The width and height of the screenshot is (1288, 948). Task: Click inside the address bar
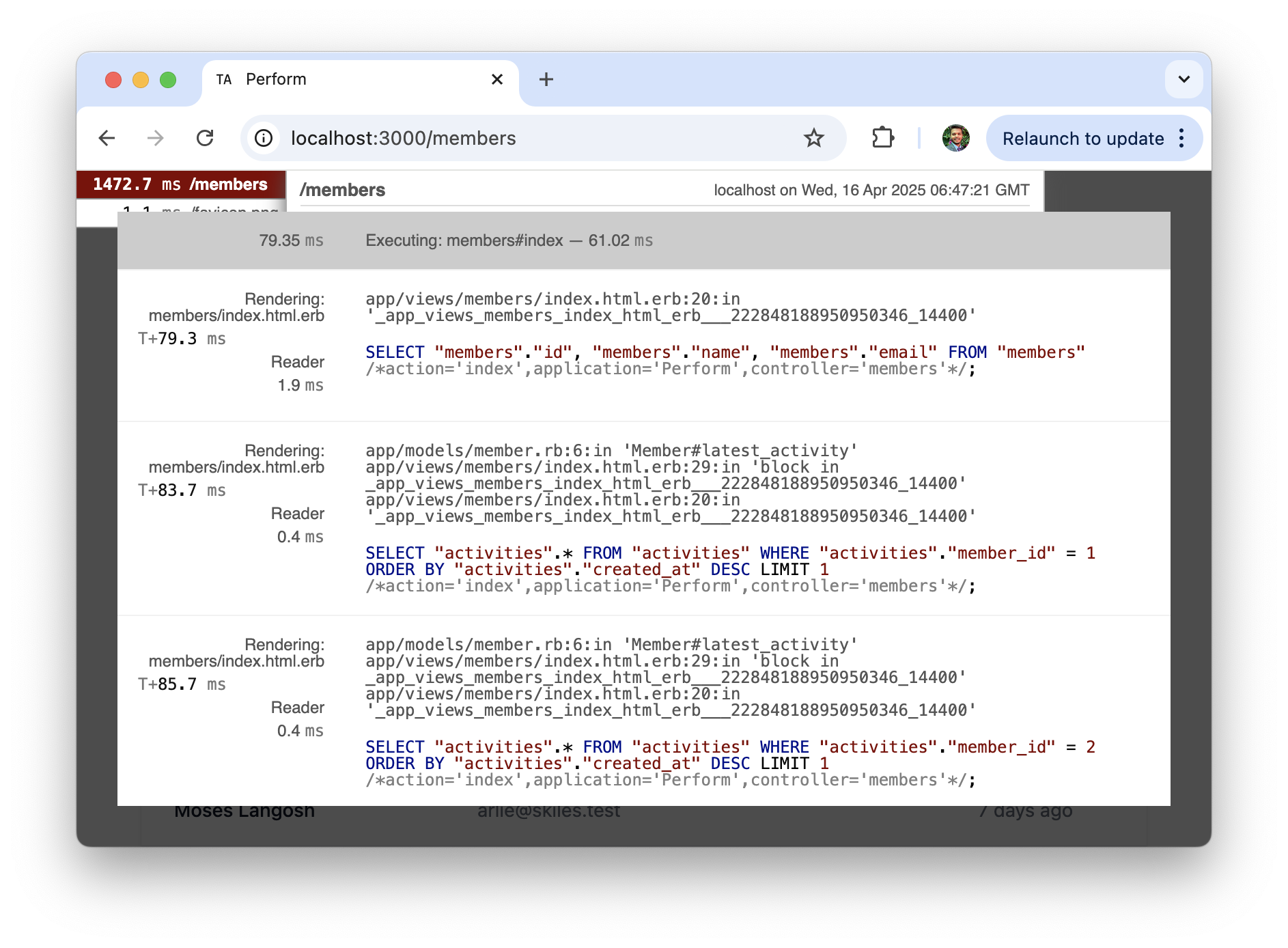(x=478, y=138)
